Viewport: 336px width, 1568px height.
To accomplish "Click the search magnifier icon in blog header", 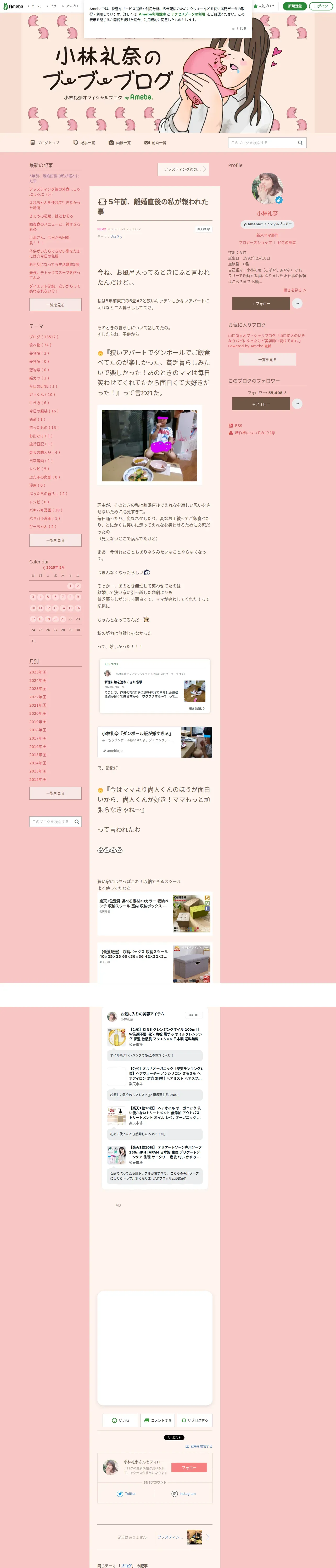I will pyautogui.click(x=300, y=142).
